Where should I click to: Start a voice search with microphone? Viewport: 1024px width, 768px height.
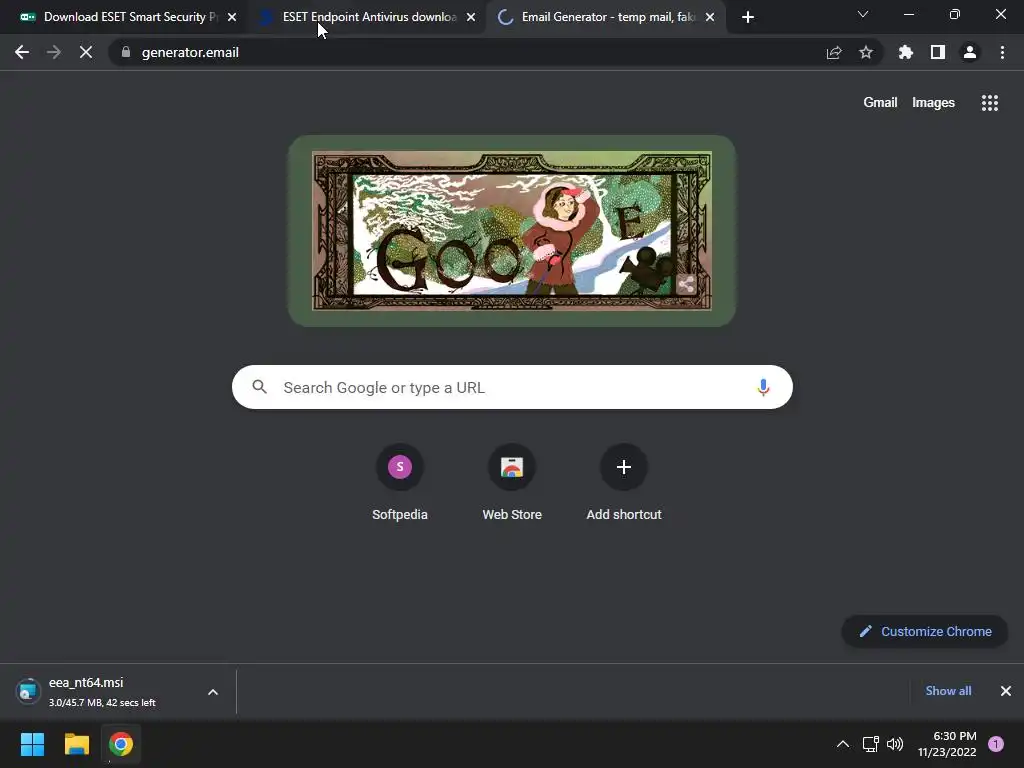763,387
